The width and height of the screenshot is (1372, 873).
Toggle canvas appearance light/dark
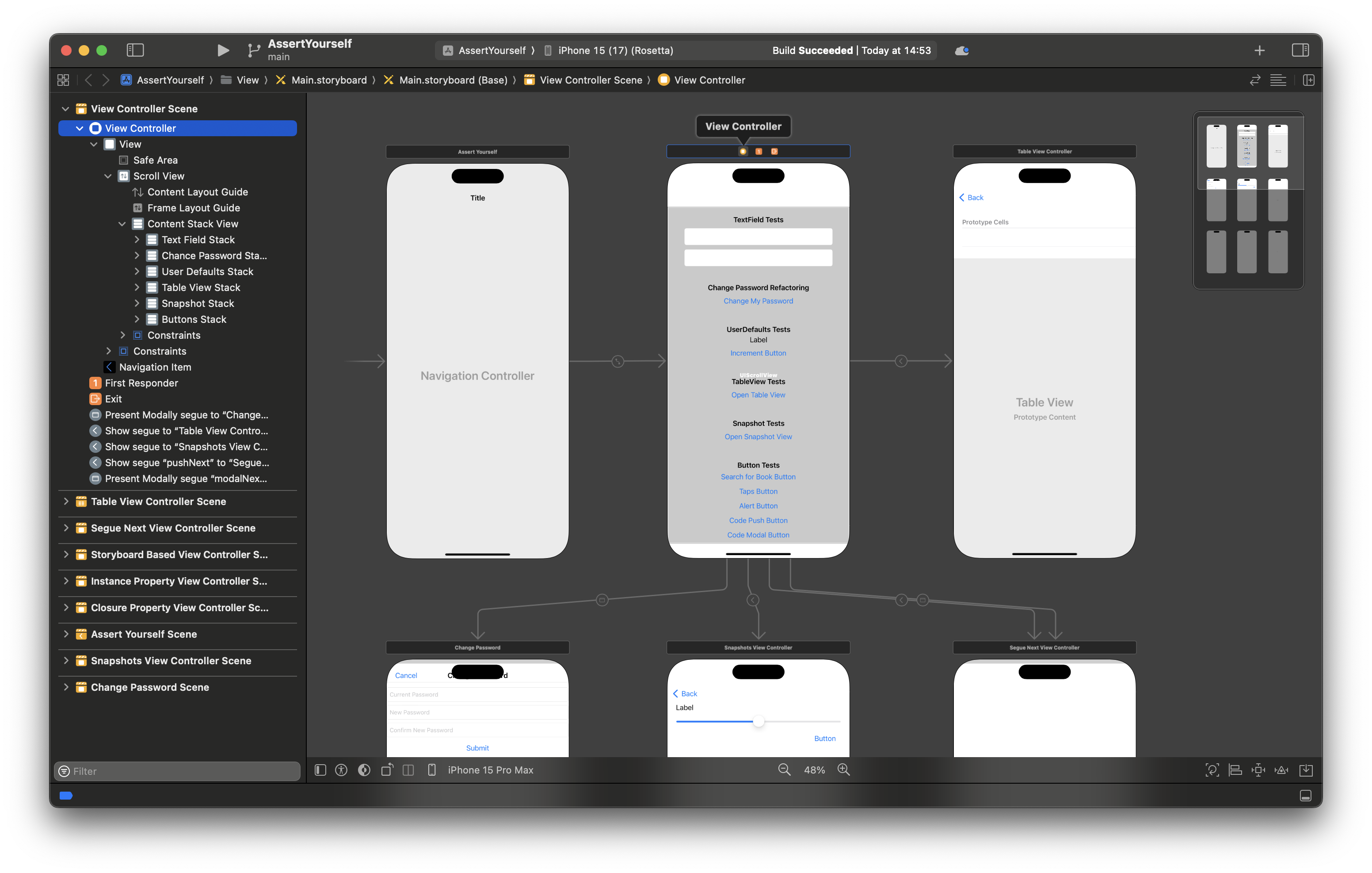364,770
